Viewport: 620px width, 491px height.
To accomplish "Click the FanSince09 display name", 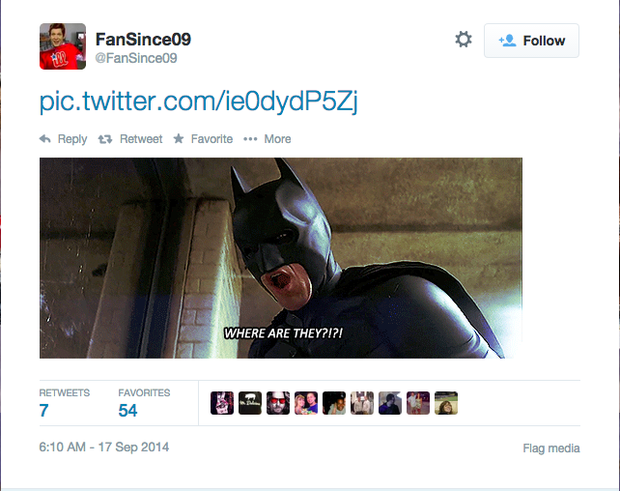I will click(x=143, y=39).
